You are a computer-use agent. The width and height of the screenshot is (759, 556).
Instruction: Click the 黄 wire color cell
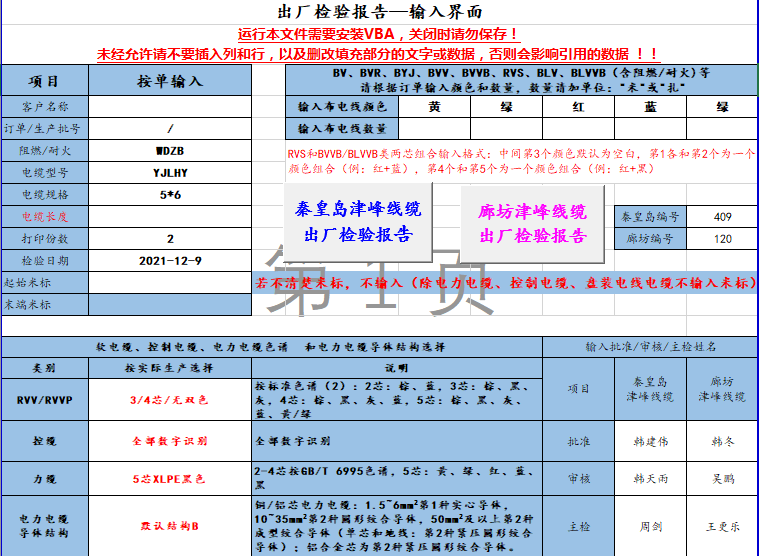(434, 106)
